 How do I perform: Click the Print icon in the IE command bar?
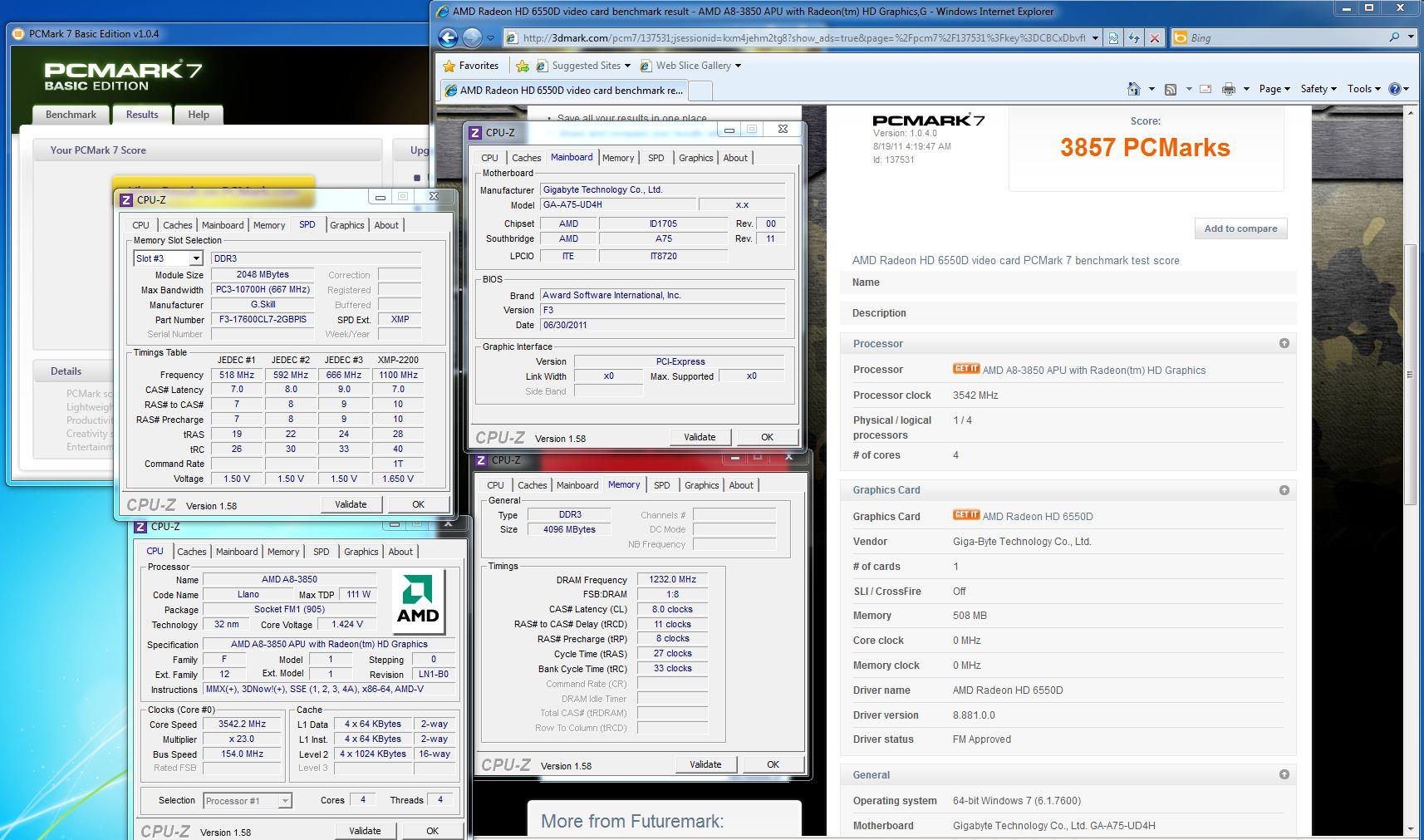1229,89
